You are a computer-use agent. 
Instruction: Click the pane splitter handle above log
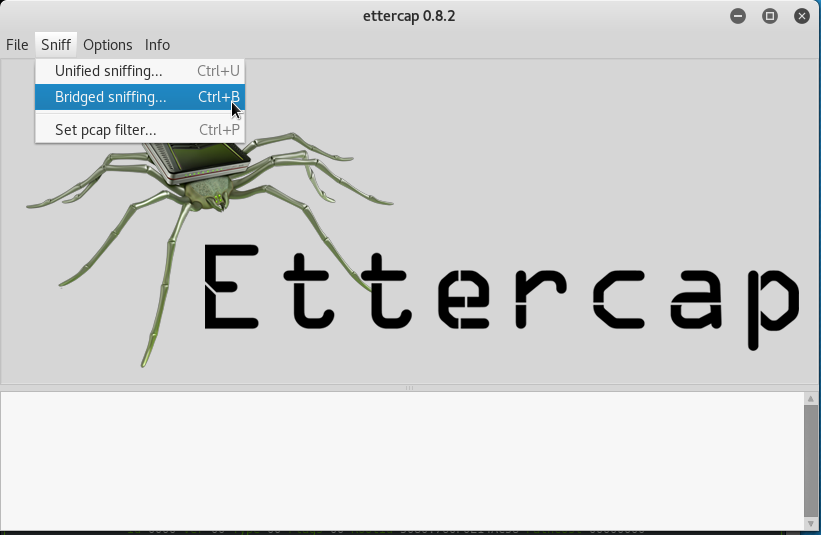tap(409, 388)
